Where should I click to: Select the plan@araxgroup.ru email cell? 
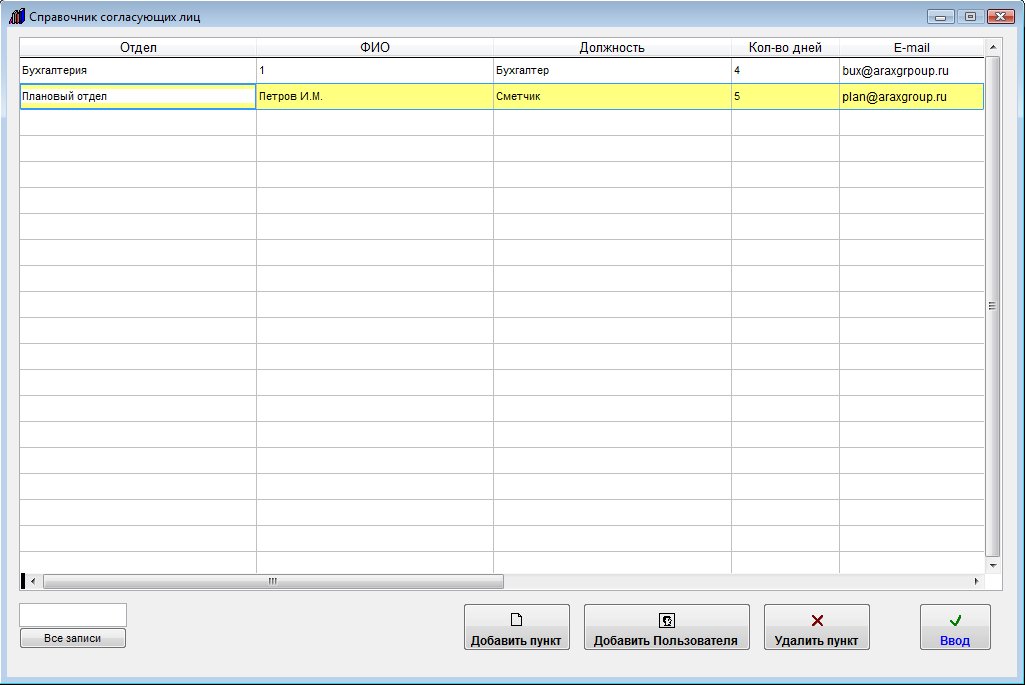[911, 96]
